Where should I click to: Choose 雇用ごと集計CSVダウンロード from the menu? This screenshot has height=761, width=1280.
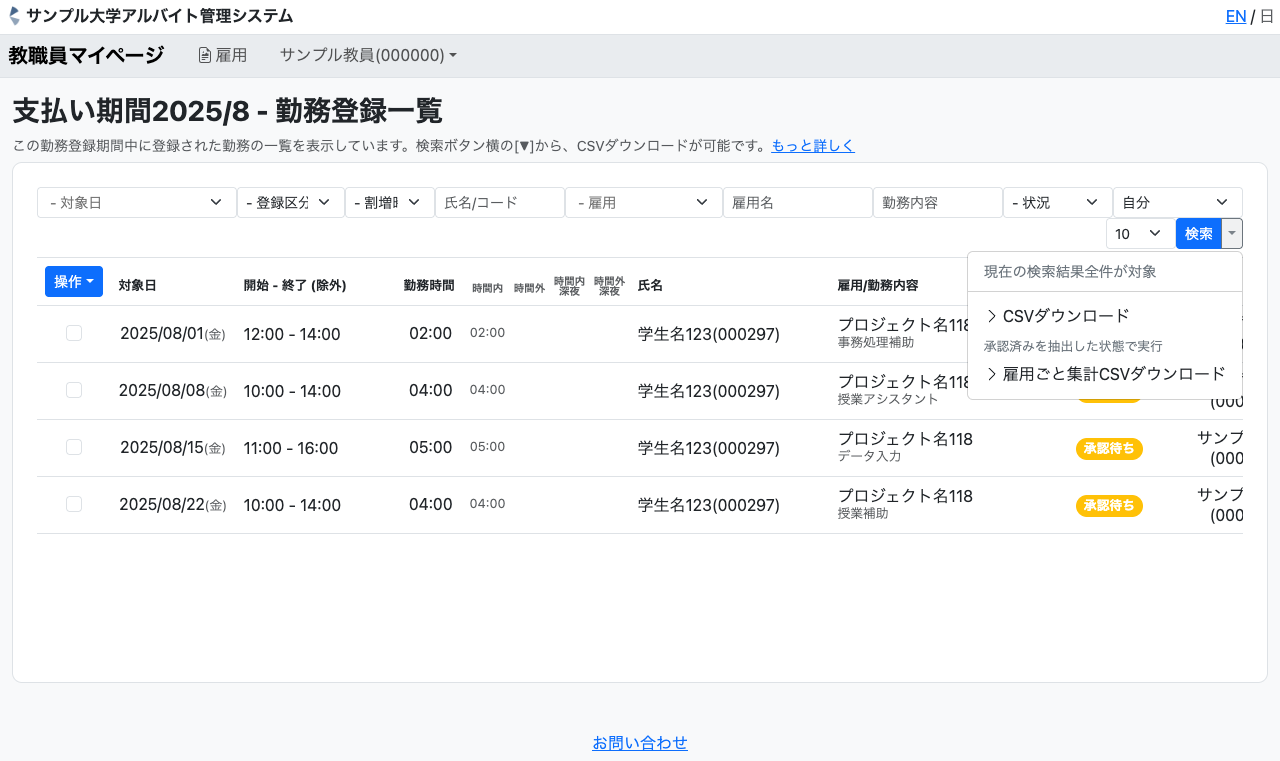click(x=1105, y=374)
